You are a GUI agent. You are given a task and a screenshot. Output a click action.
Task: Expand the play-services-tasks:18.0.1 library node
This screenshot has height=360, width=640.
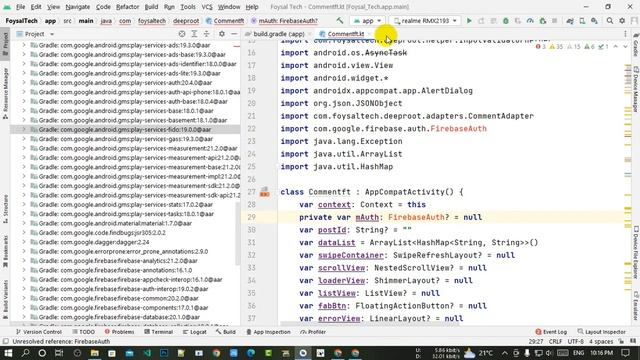point(24,214)
